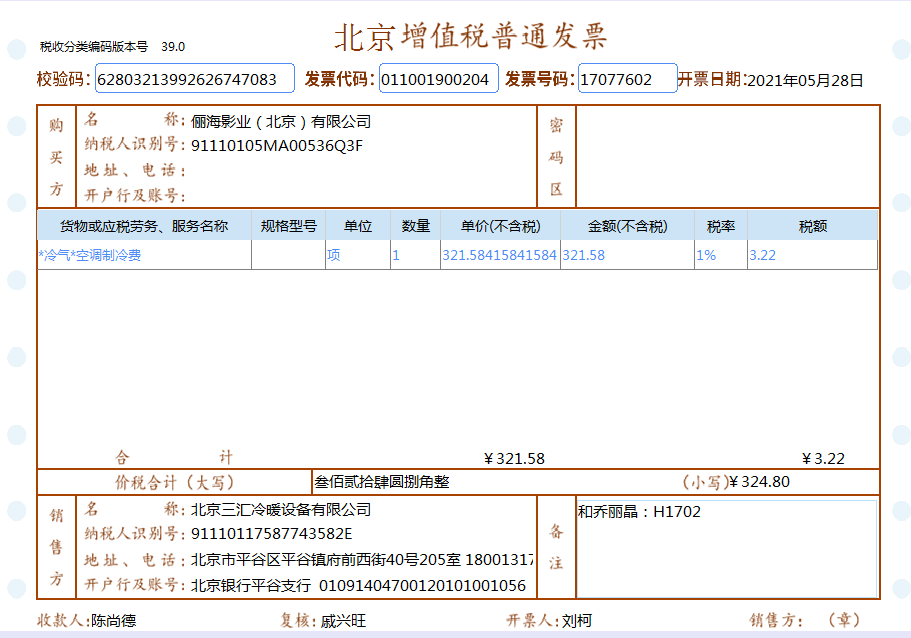This screenshot has height=638, width=911.
Task: Click the 备注 field with 和乔丽晶：H1702
Action: 726,548
